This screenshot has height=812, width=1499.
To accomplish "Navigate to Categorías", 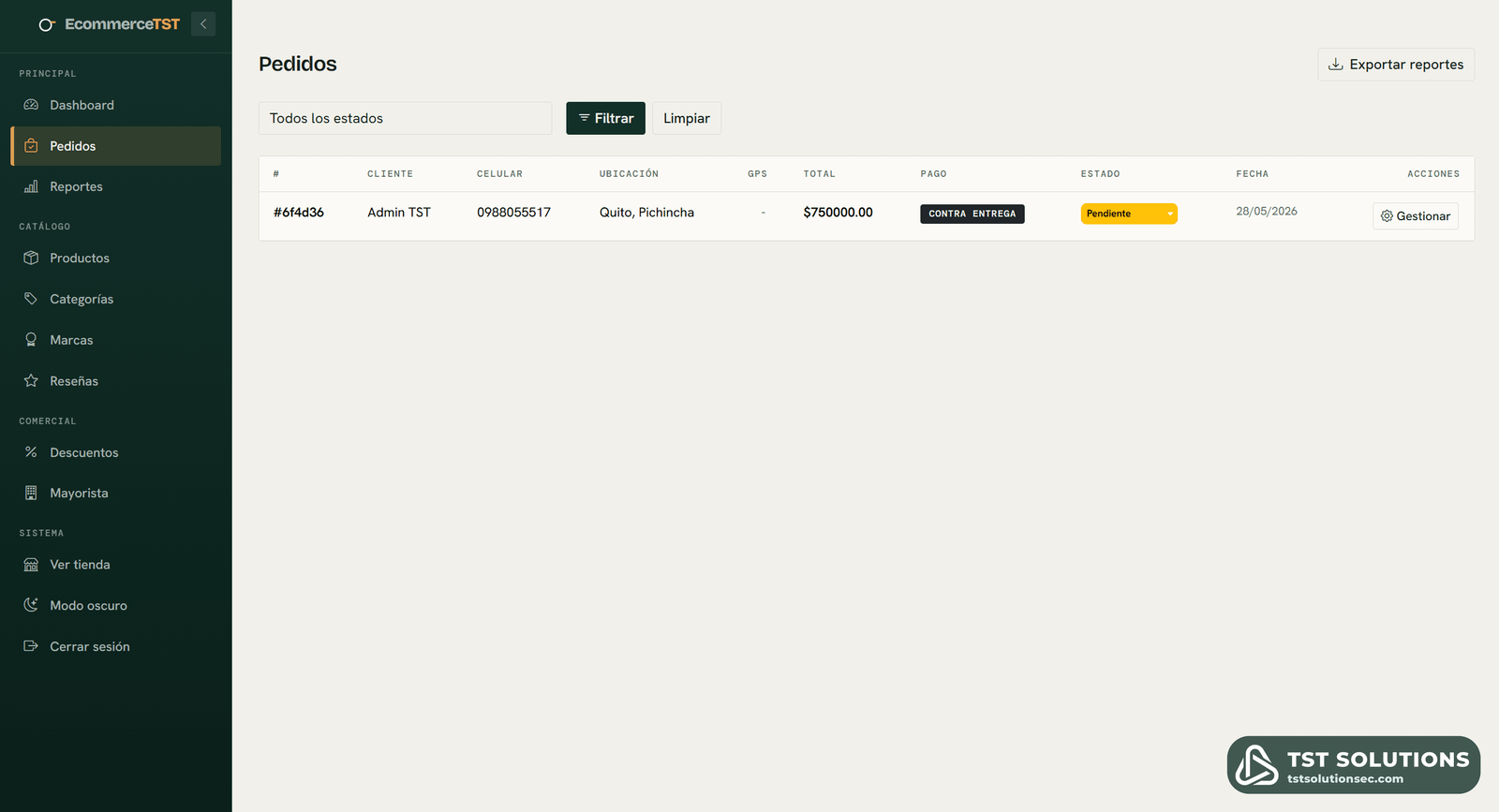I will click(116, 299).
